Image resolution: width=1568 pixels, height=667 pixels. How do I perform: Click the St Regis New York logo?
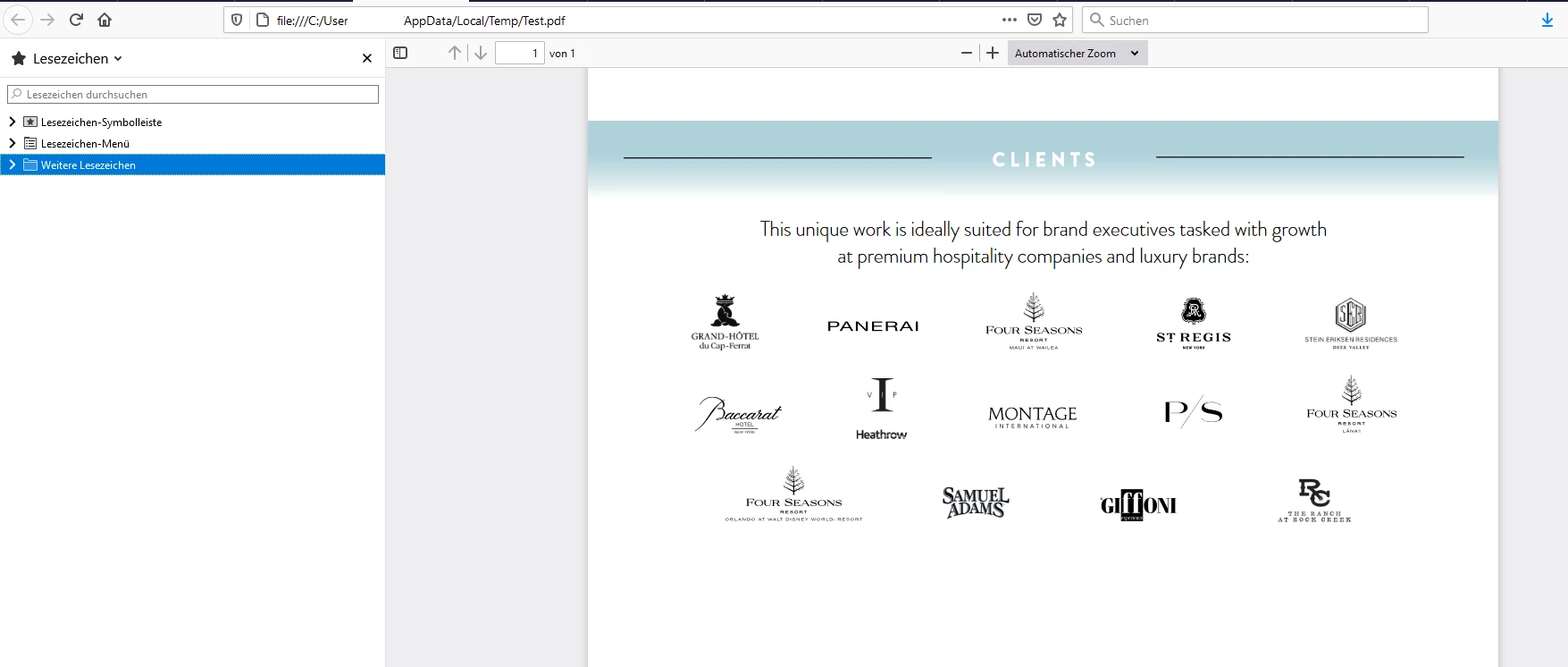1194,324
